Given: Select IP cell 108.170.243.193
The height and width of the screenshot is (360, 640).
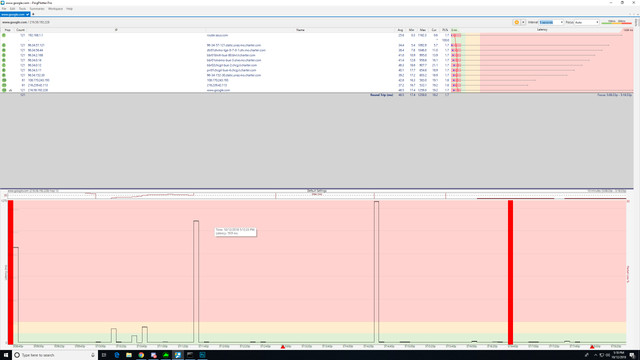Looking at the screenshot, I should coord(39,80).
